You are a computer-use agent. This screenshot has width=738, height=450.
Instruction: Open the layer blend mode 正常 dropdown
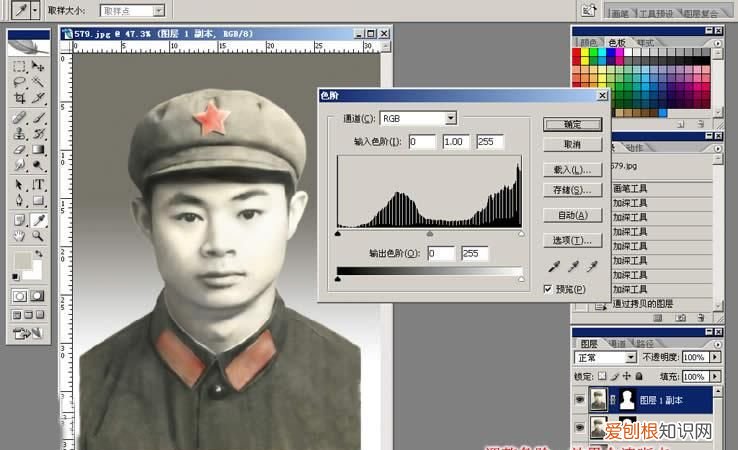[x=631, y=357]
